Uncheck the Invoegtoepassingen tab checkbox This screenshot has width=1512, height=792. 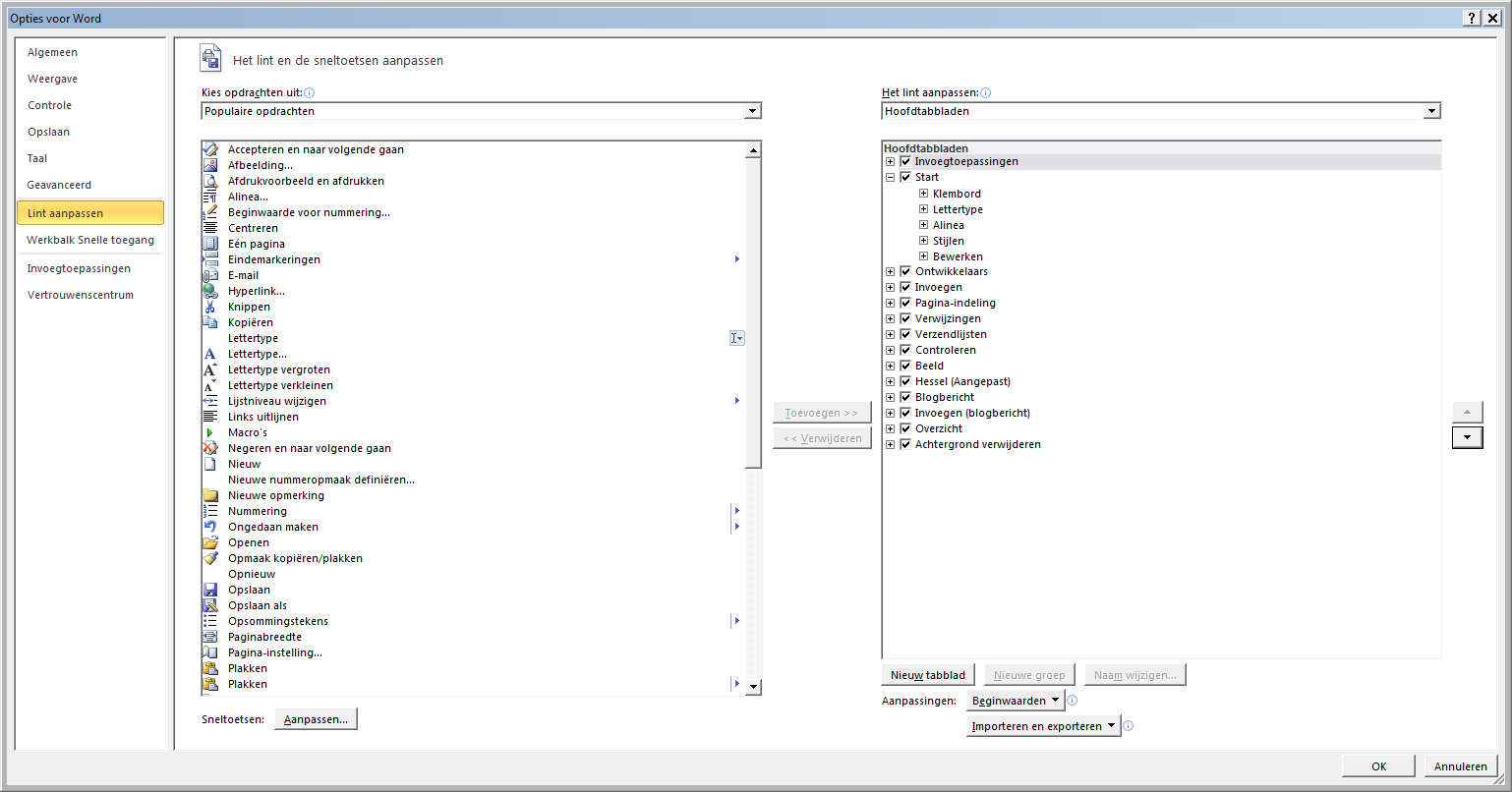point(905,161)
